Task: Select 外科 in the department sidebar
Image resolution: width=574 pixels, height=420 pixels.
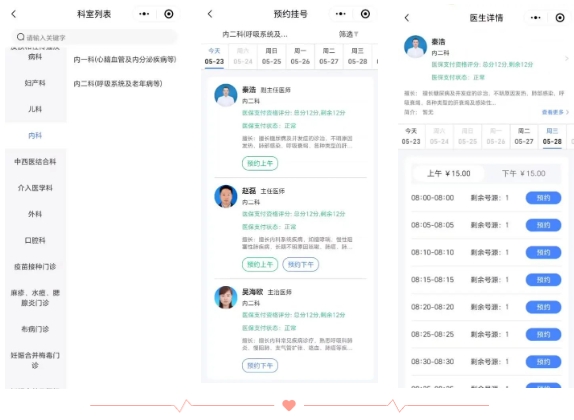Action: click(x=35, y=214)
